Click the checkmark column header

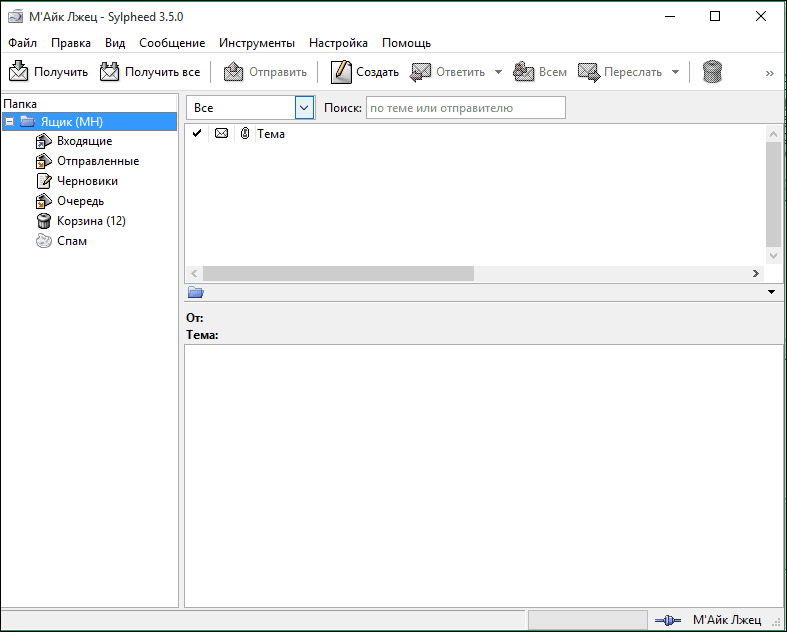(x=197, y=134)
